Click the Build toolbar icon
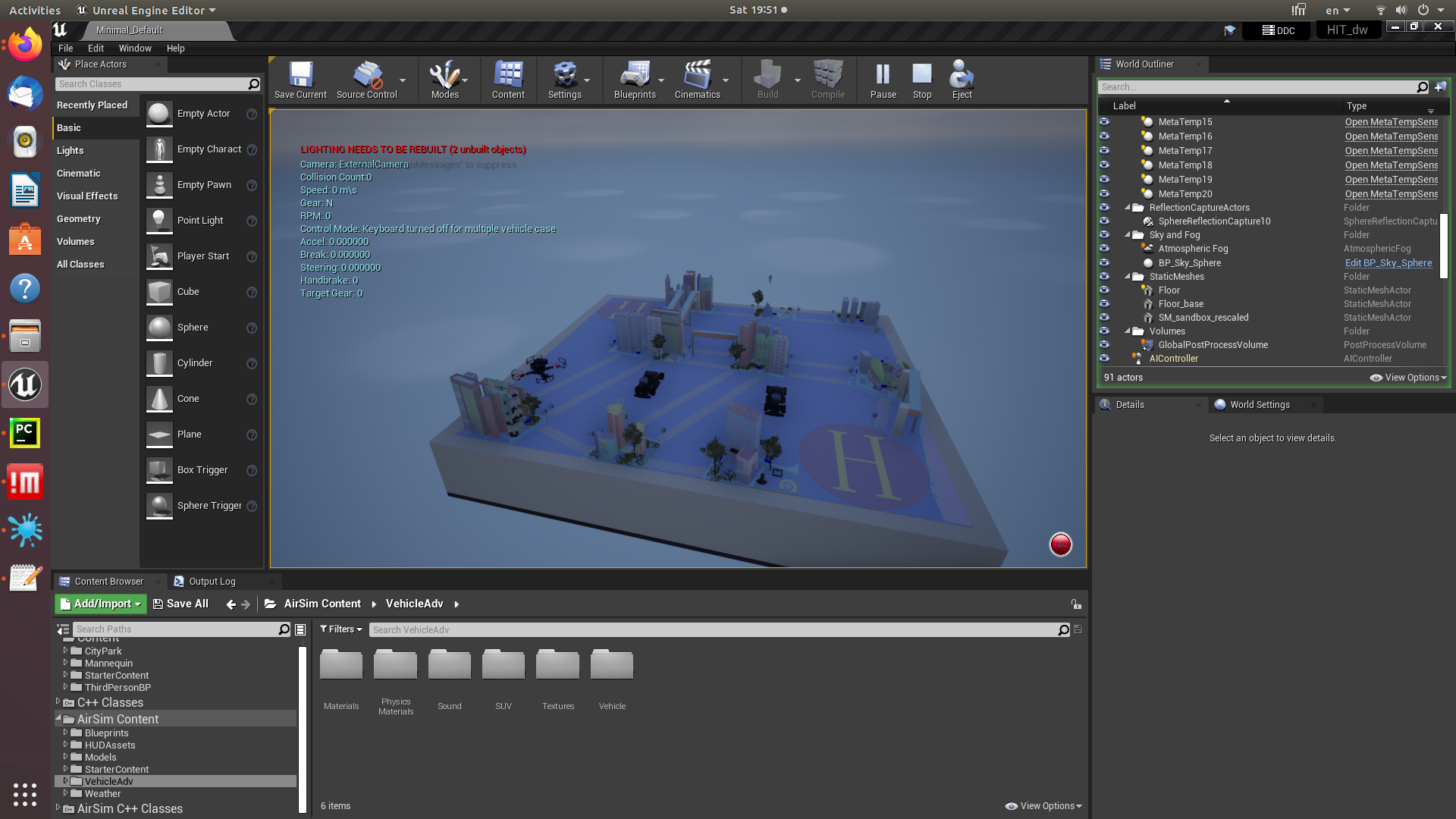1456x819 pixels. pyautogui.click(x=767, y=76)
